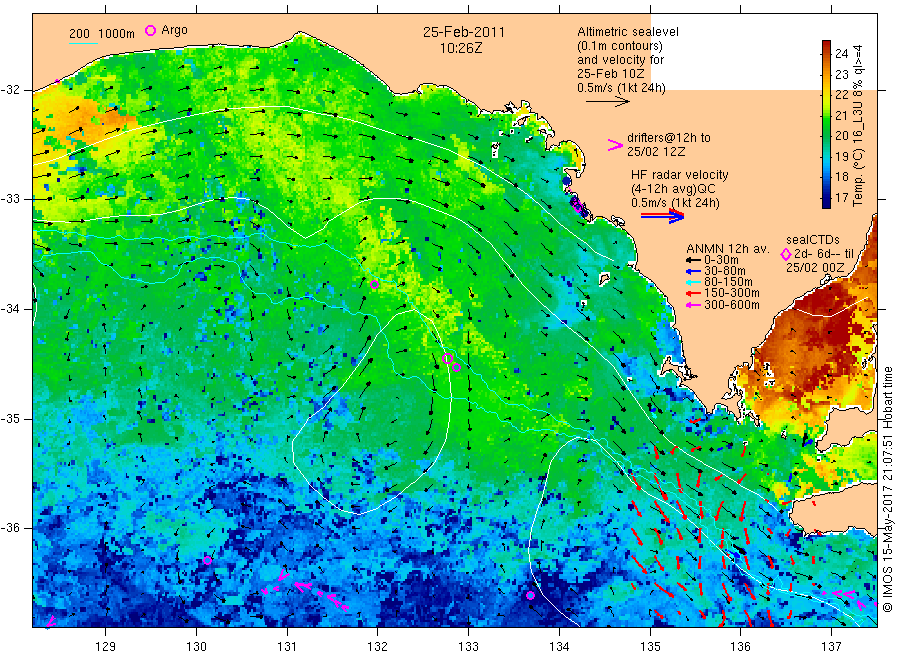Click the HF radar red-blue arrow legend

[x=662, y=216]
